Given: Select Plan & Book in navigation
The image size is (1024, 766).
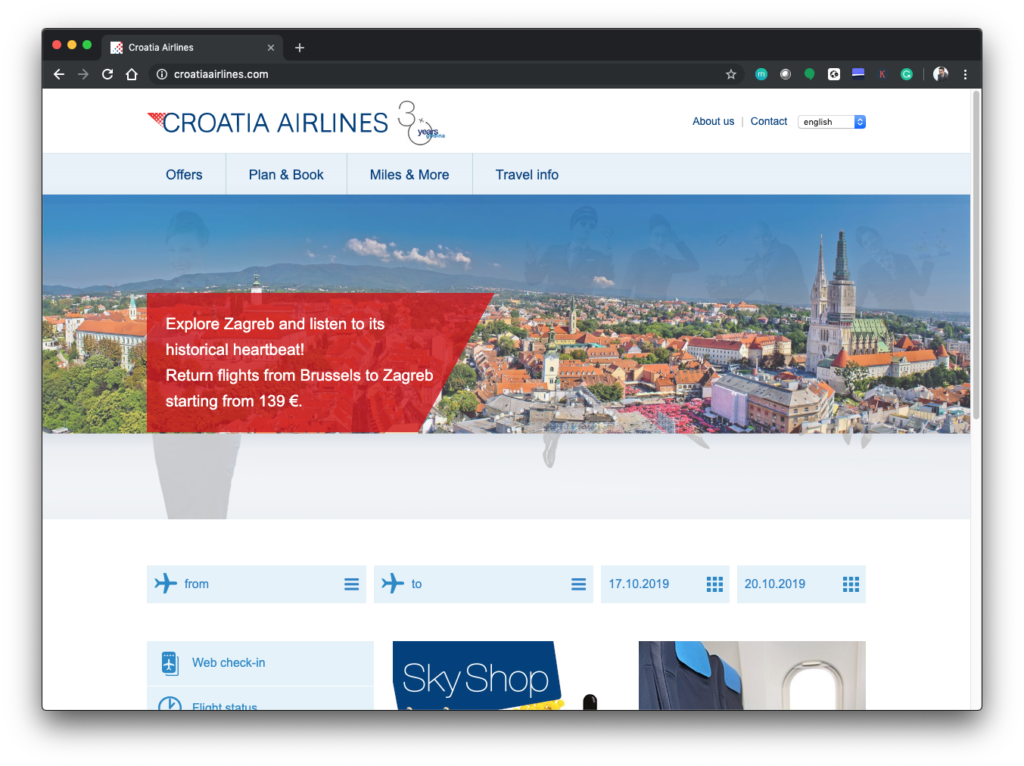Looking at the screenshot, I should click(x=286, y=174).
